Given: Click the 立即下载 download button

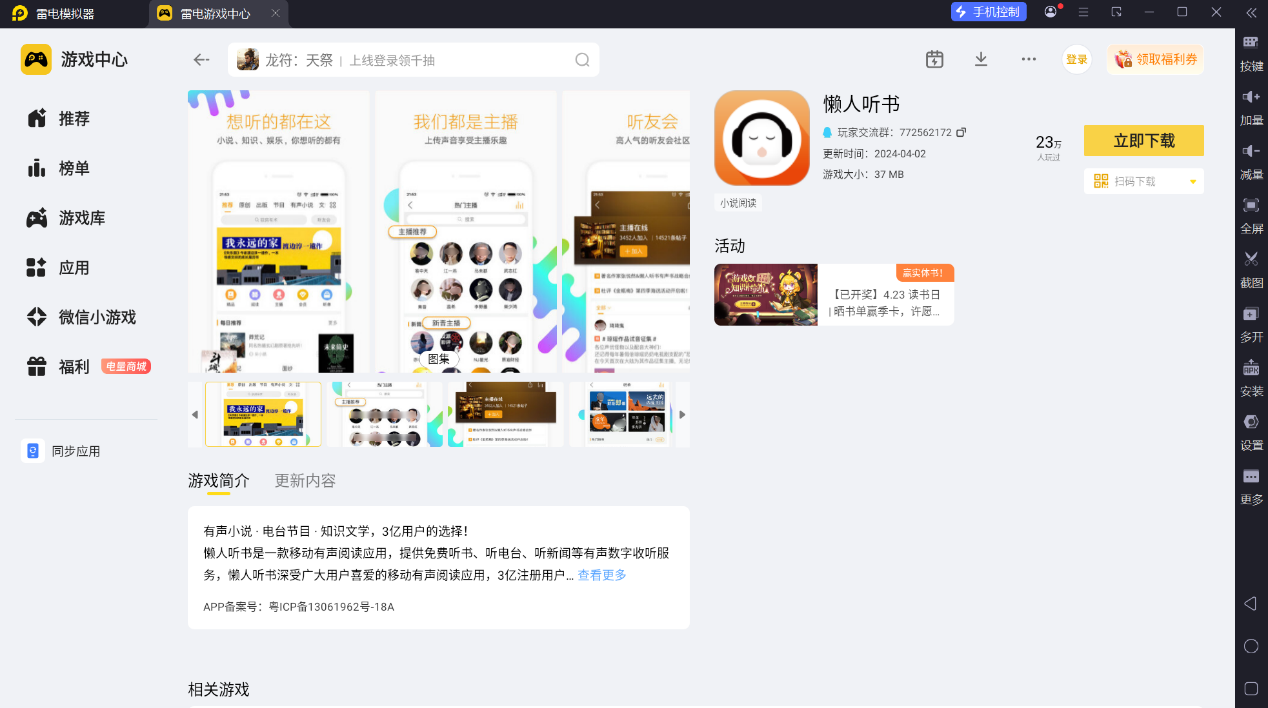Looking at the screenshot, I should coord(1144,141).
